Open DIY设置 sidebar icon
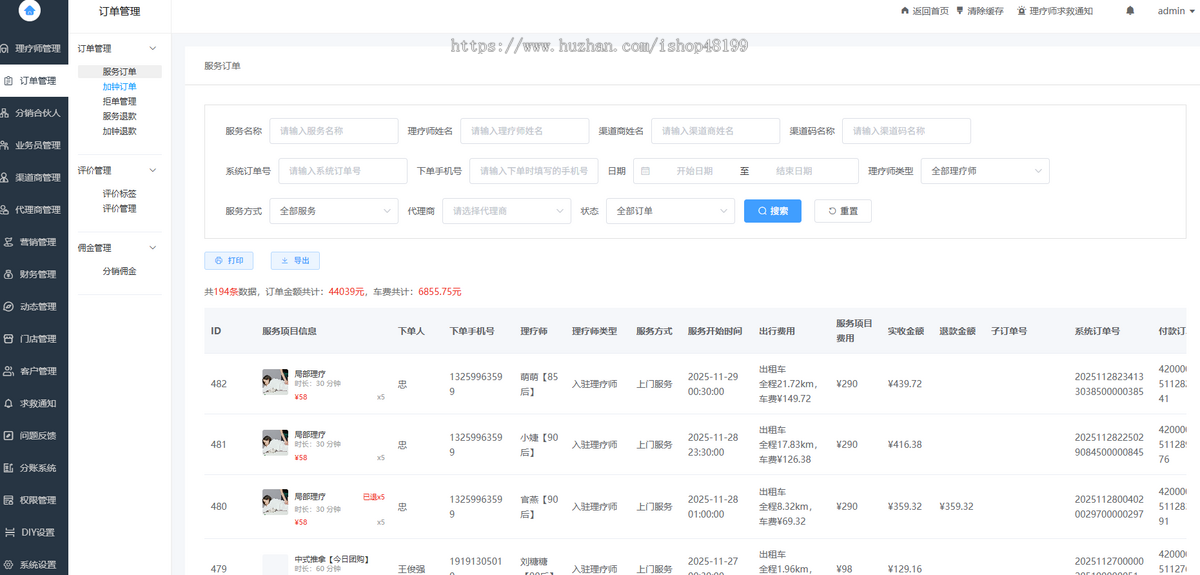Viewport: 1200px width, 575px height. pos(10,532)
